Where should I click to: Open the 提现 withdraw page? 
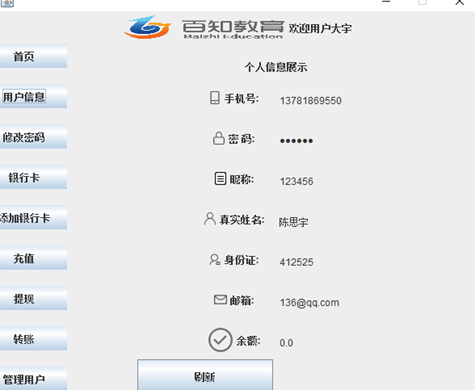pyautogui.click(x=33, y=298)
